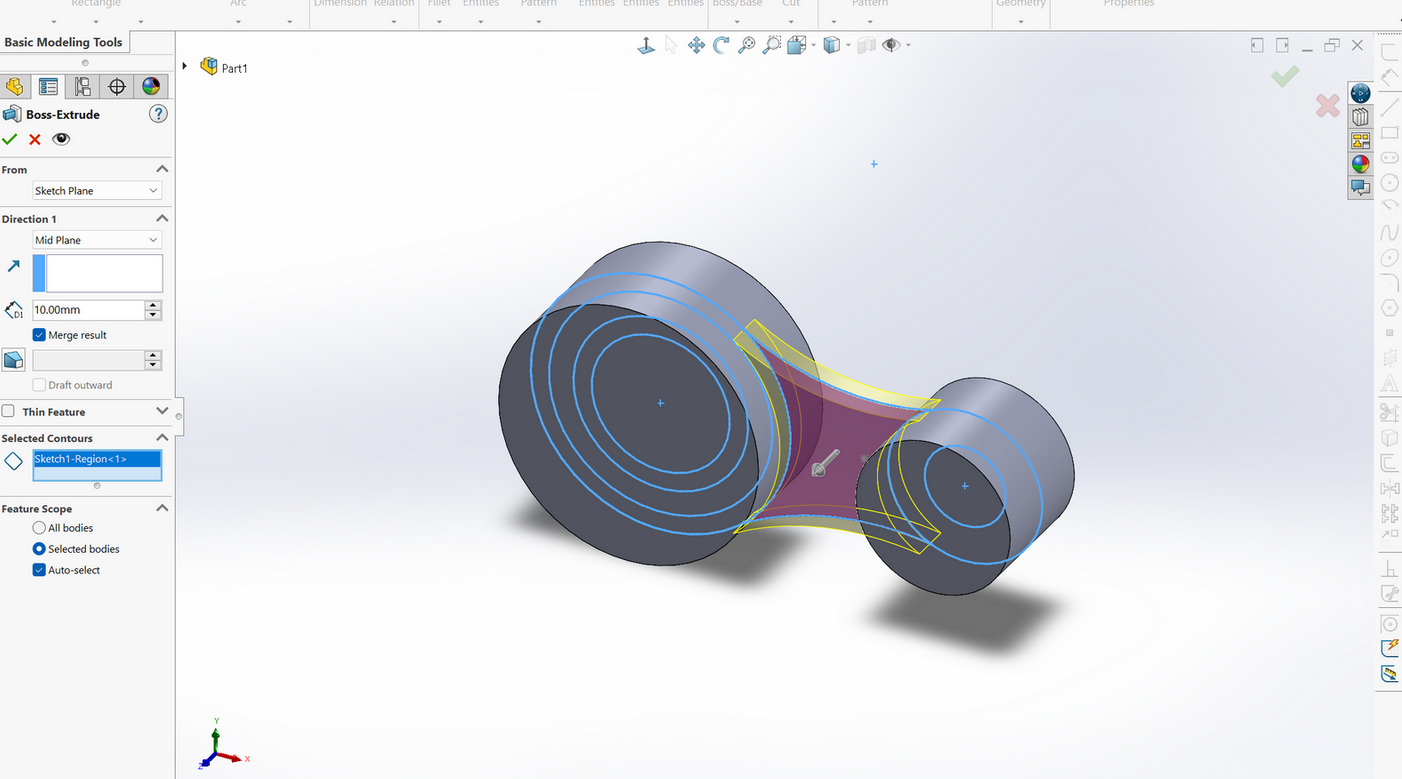Switch to the PropertyManager tab
This screenshot has height=779, width=1402.
click(48, 87)
